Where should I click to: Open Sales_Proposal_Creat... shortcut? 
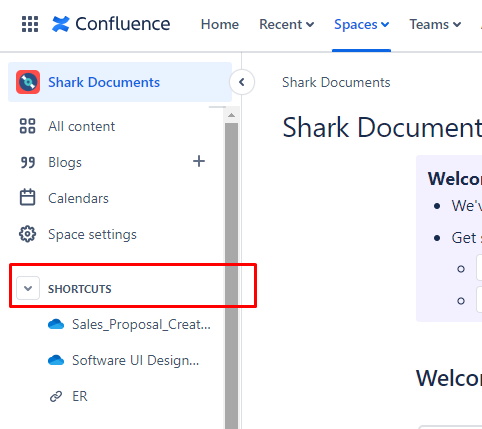point(141,324)
